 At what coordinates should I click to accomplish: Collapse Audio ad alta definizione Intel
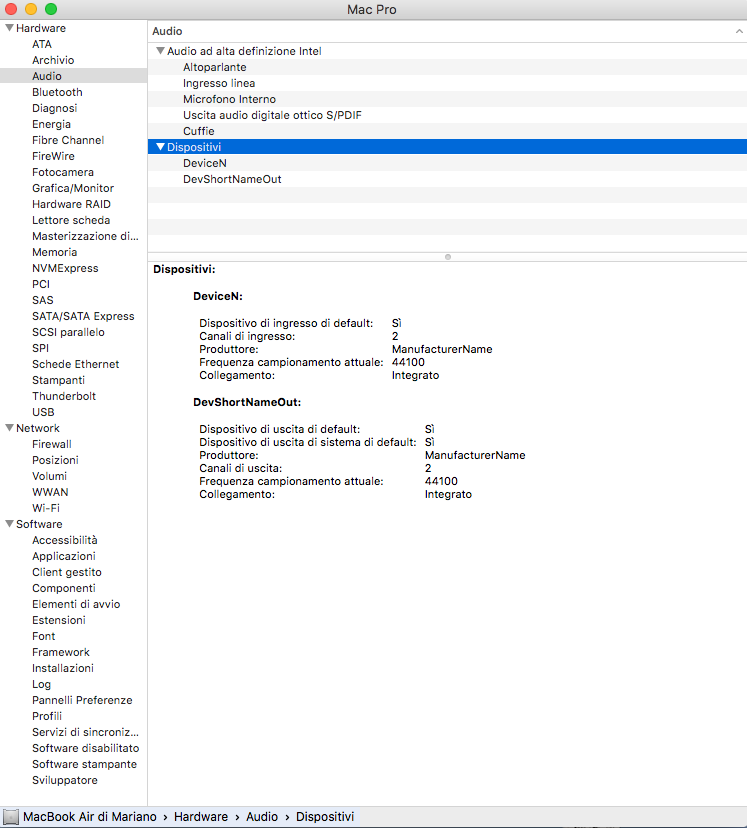pyautogui.click(x=160, y=51)
